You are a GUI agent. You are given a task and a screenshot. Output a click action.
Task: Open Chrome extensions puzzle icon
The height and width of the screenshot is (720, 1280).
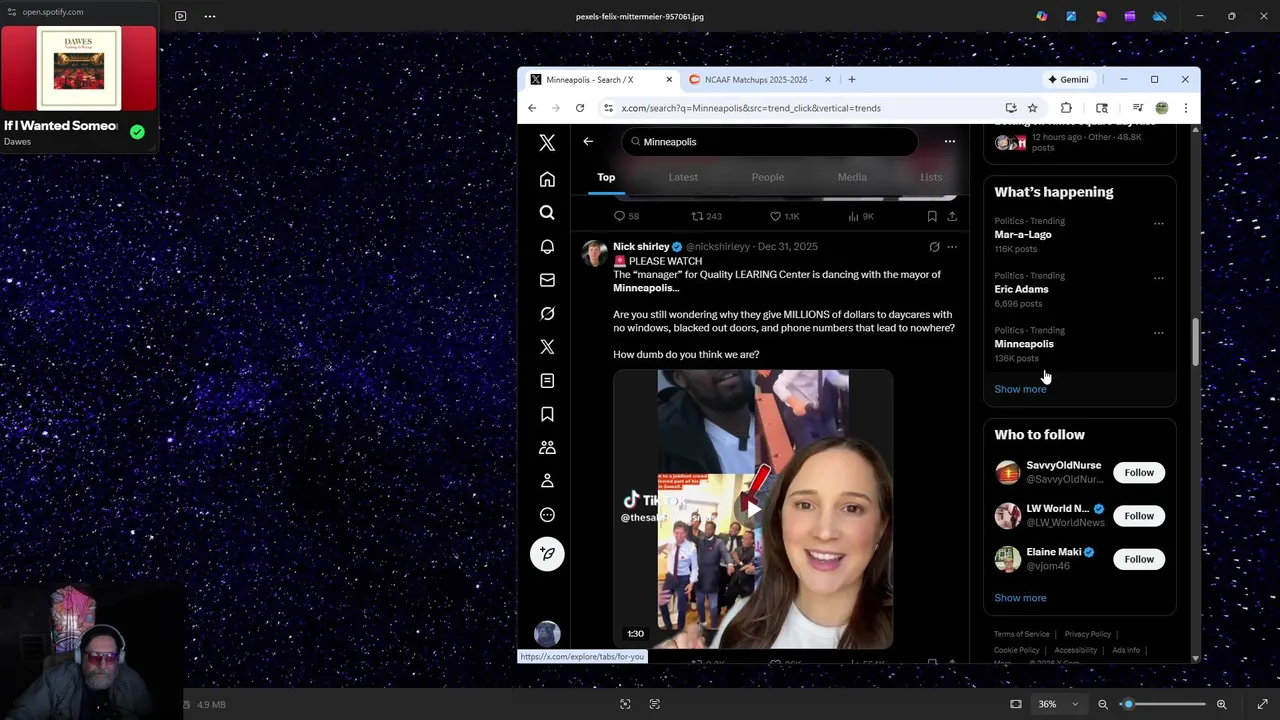pos(1066,108)
